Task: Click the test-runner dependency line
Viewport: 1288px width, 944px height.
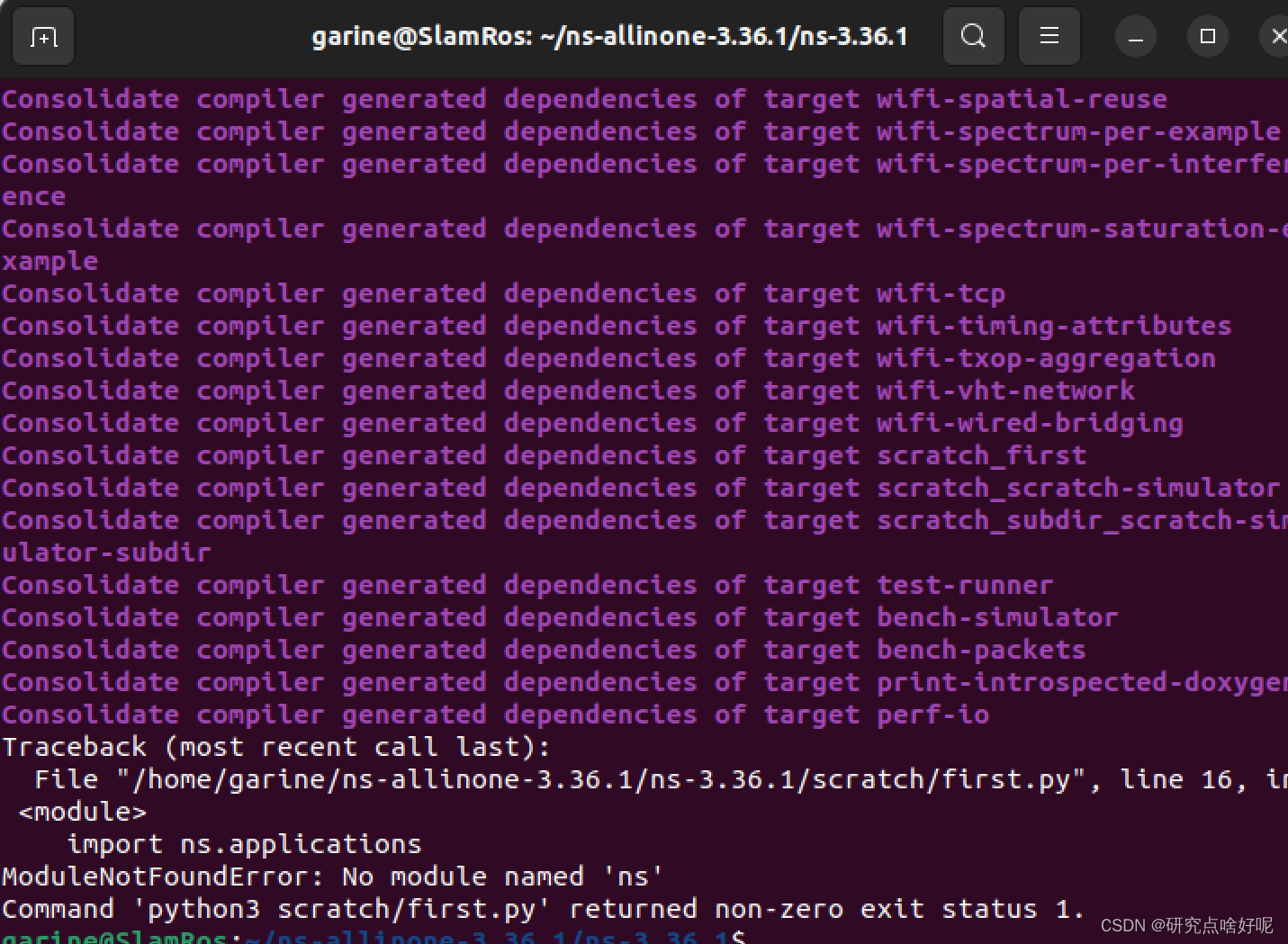Action: coord(965,585)
